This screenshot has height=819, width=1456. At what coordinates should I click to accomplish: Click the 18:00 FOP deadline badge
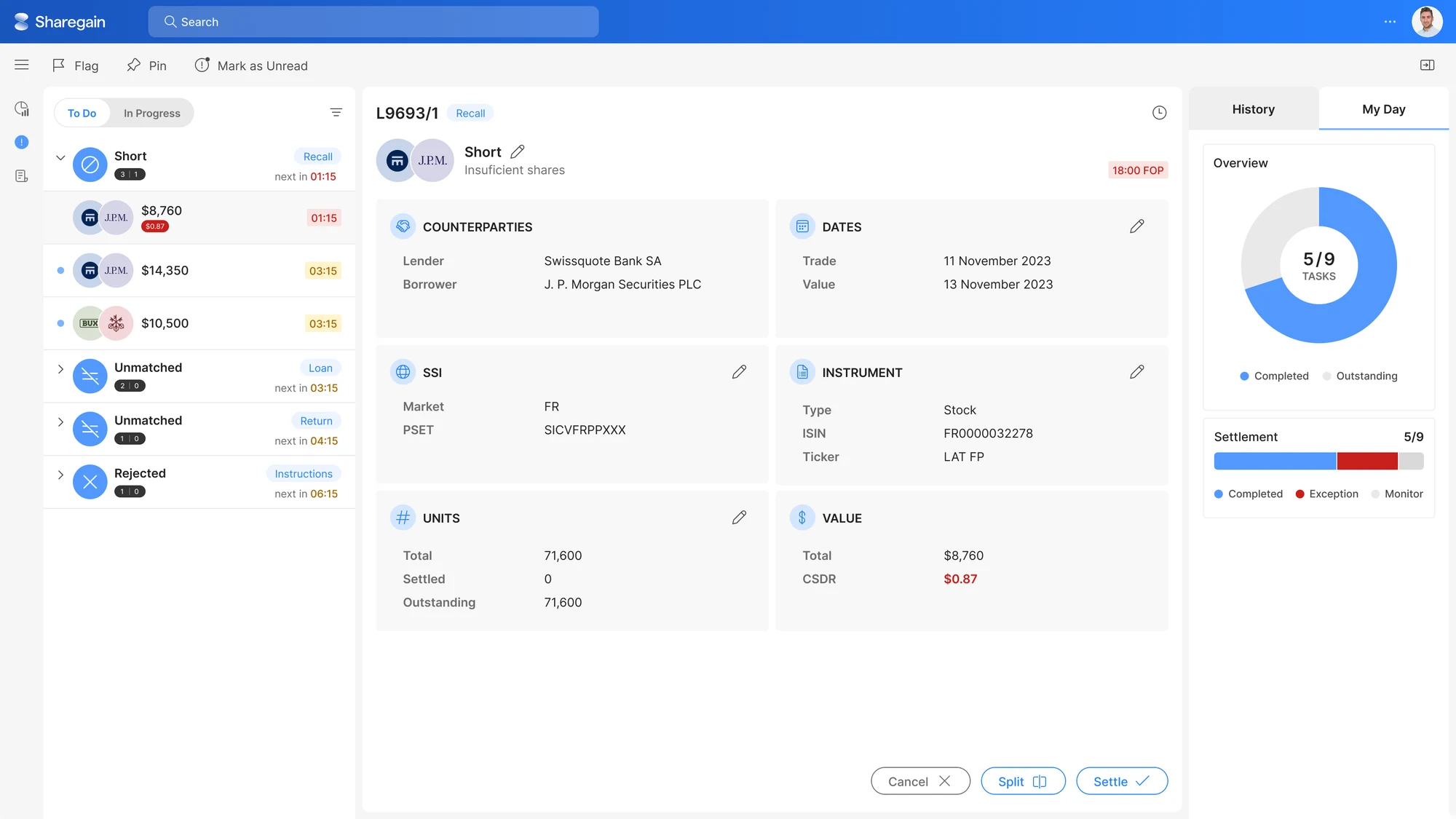1138,170
